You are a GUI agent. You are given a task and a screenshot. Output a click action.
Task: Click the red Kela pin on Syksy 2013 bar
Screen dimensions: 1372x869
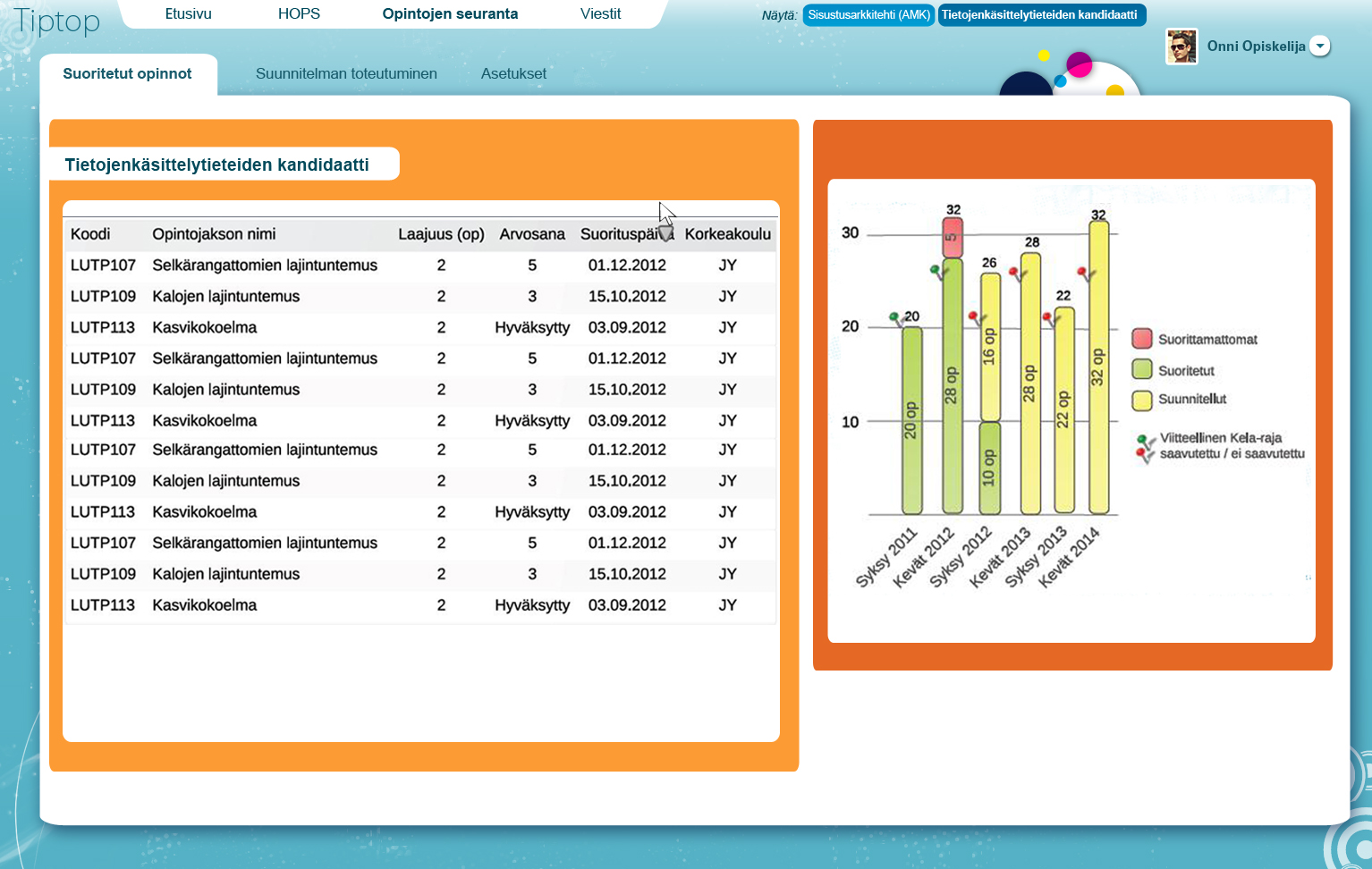pyautogui.click(x=1049, y=319)
